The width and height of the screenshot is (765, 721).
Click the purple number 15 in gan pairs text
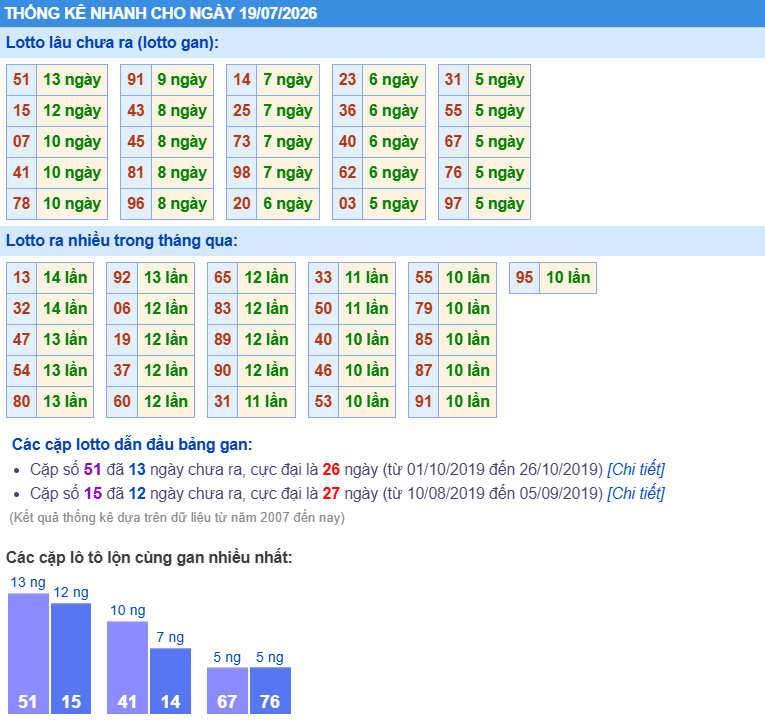(x=93, y=493)
